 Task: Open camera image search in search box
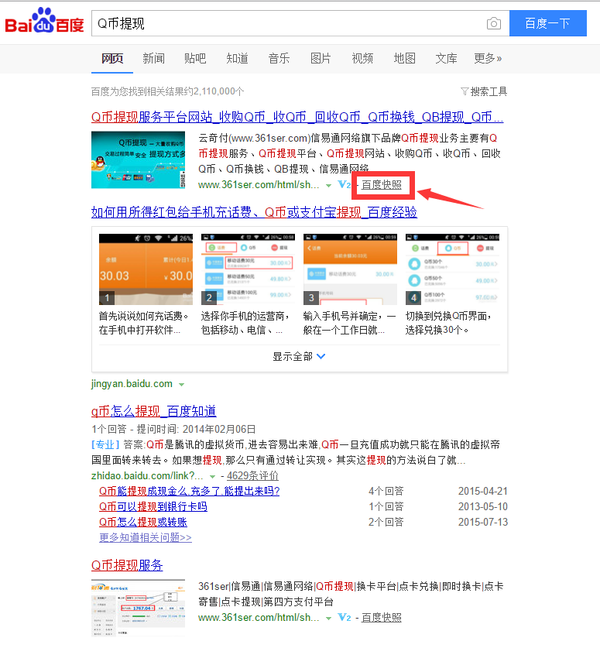click(x=493, y=23)
